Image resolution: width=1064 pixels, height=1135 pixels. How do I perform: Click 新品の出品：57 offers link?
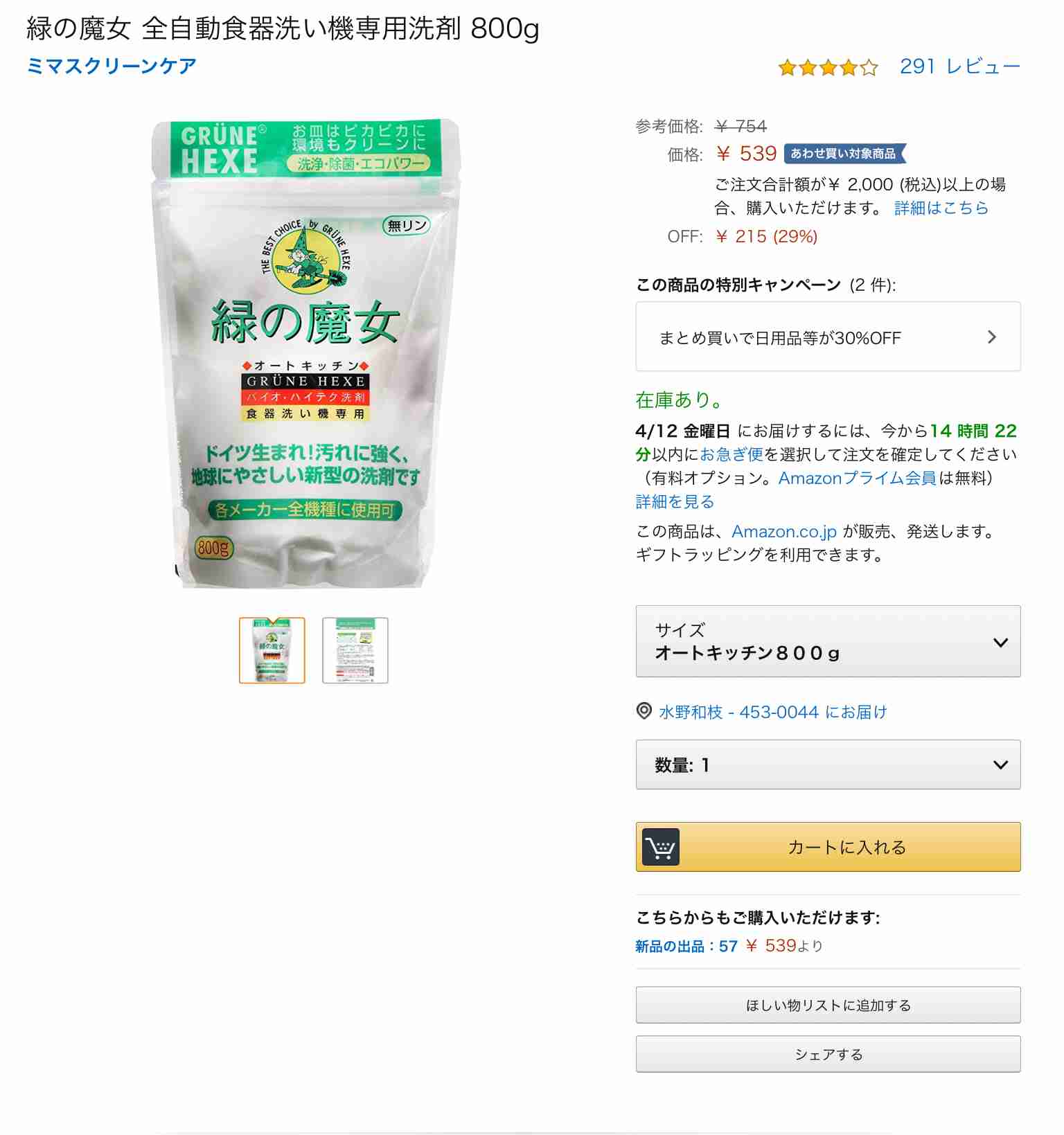coord(686,946)
